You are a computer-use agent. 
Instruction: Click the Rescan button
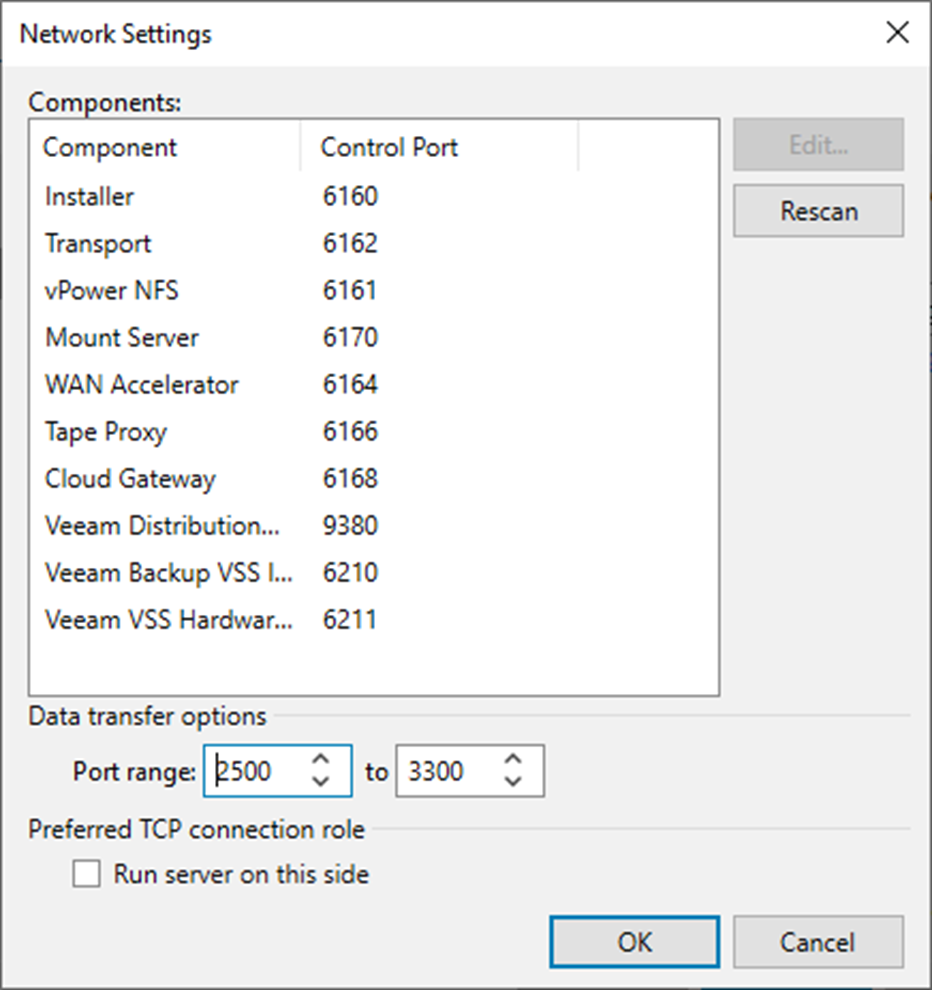[x=818, y=211]
